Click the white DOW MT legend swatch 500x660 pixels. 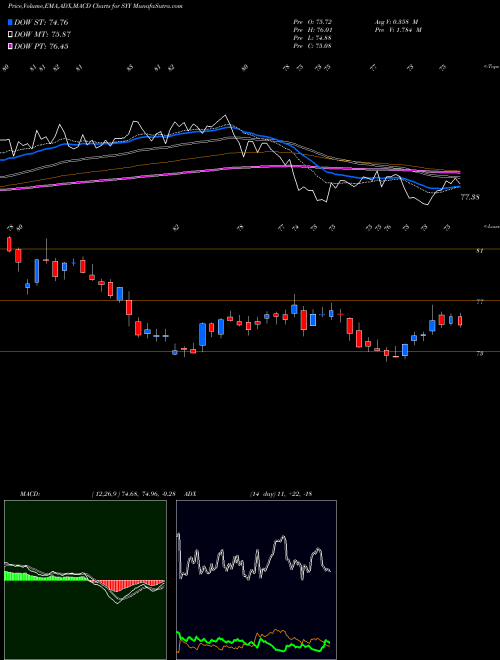pos(10,35)
